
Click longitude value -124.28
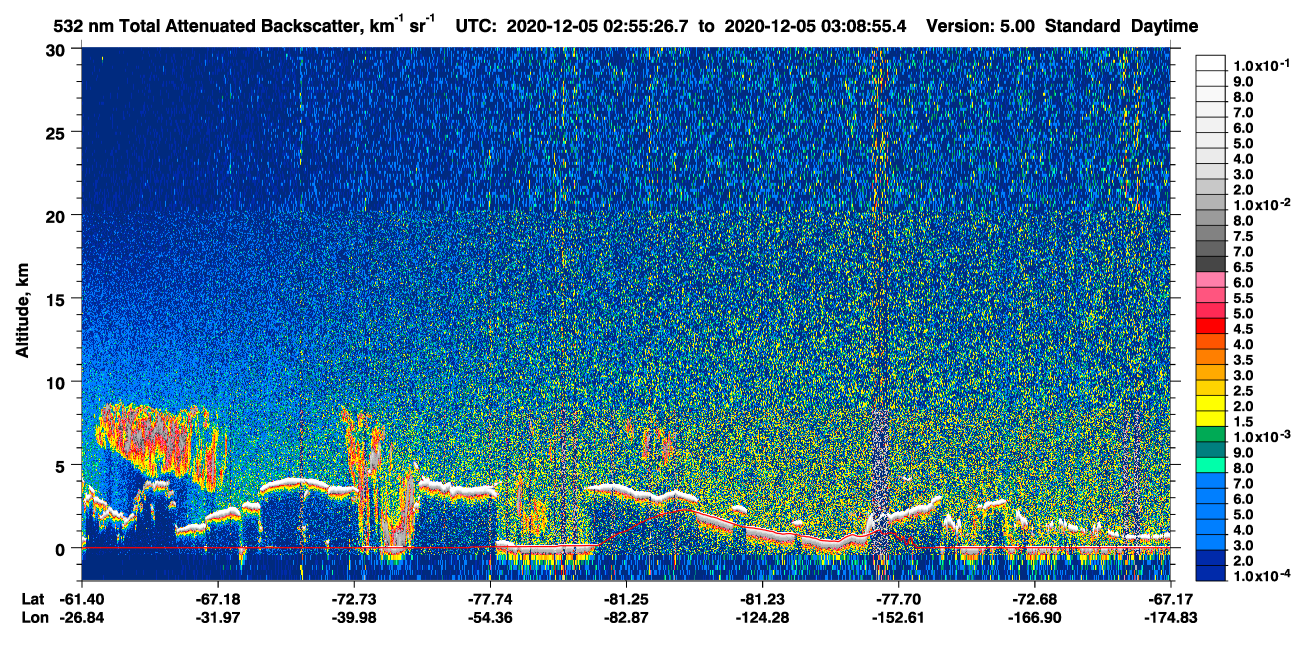[763, 617]
